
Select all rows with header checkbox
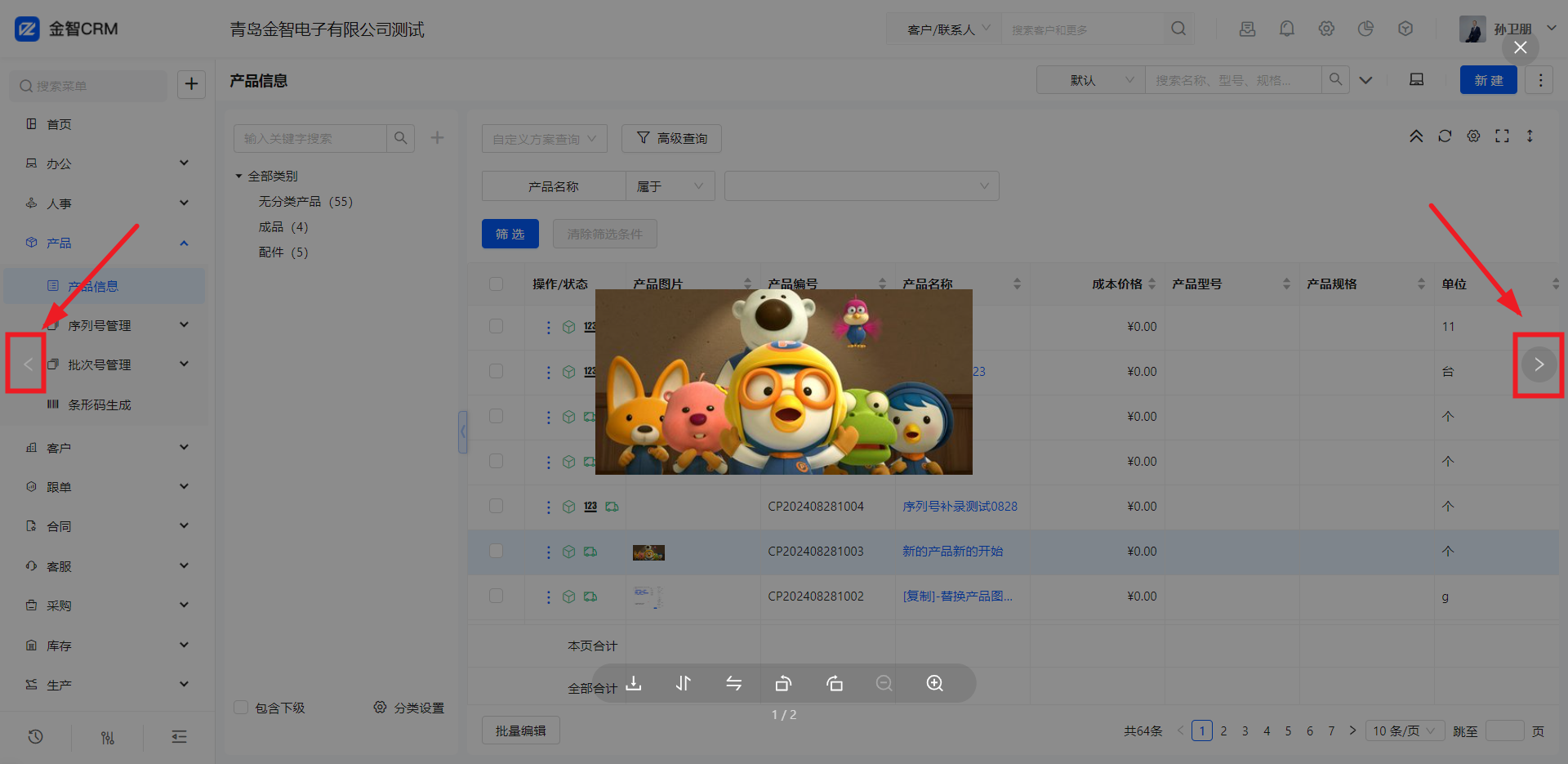click(496, 284)
